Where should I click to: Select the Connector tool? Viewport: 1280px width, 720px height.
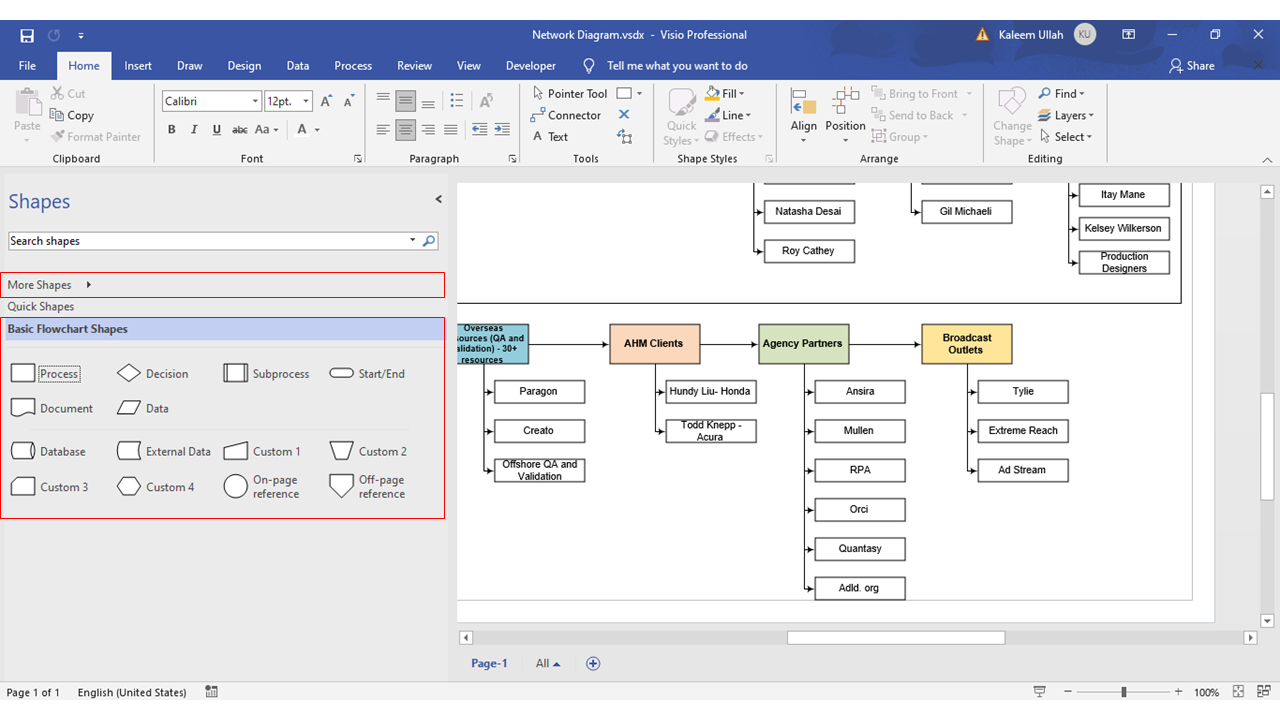(x=572, y=115)
